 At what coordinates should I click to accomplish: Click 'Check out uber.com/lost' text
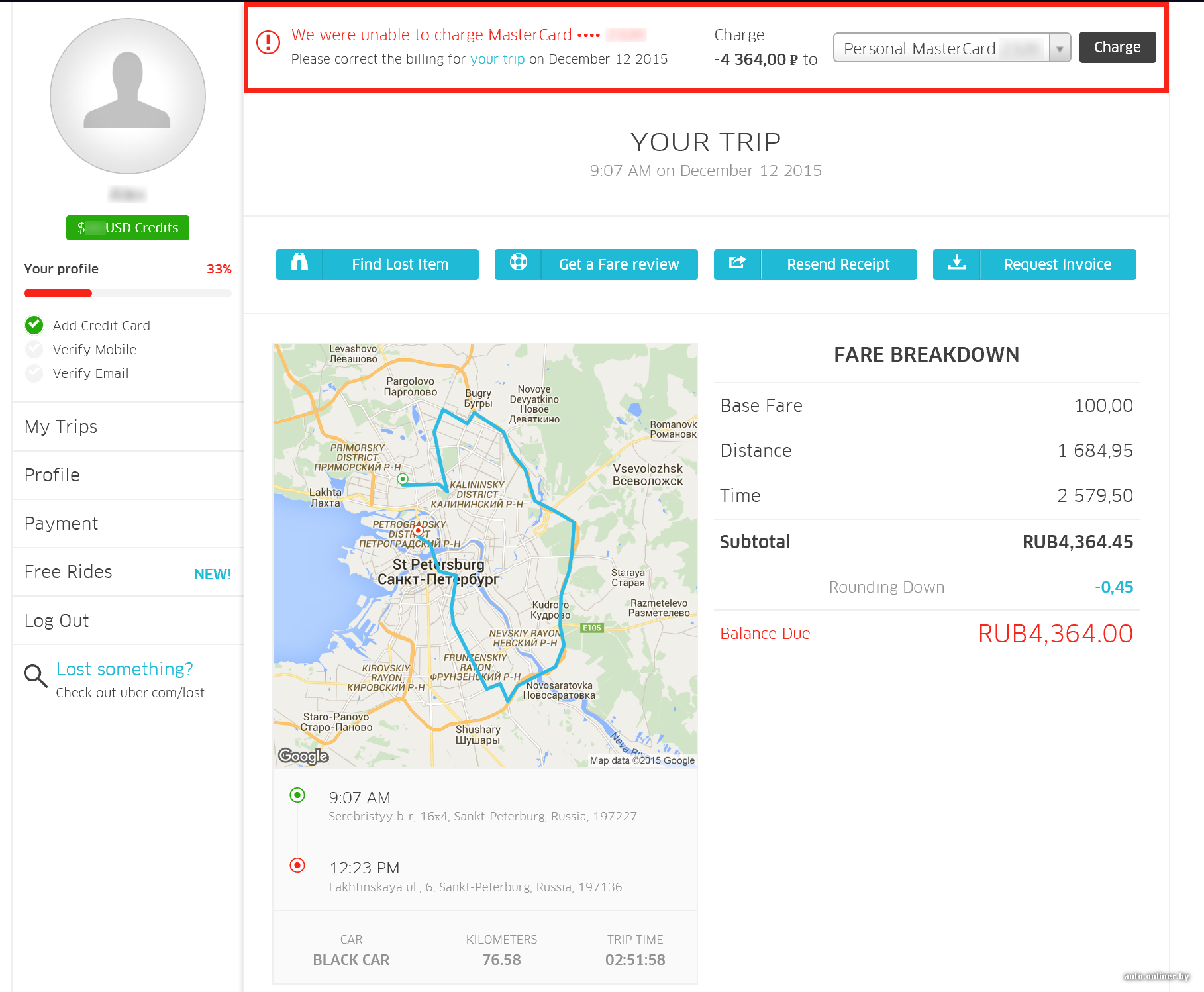[x=130, y=693]
